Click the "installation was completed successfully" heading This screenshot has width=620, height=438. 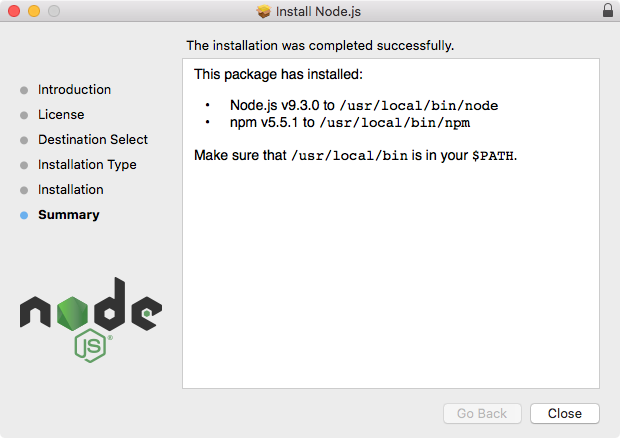320,45
